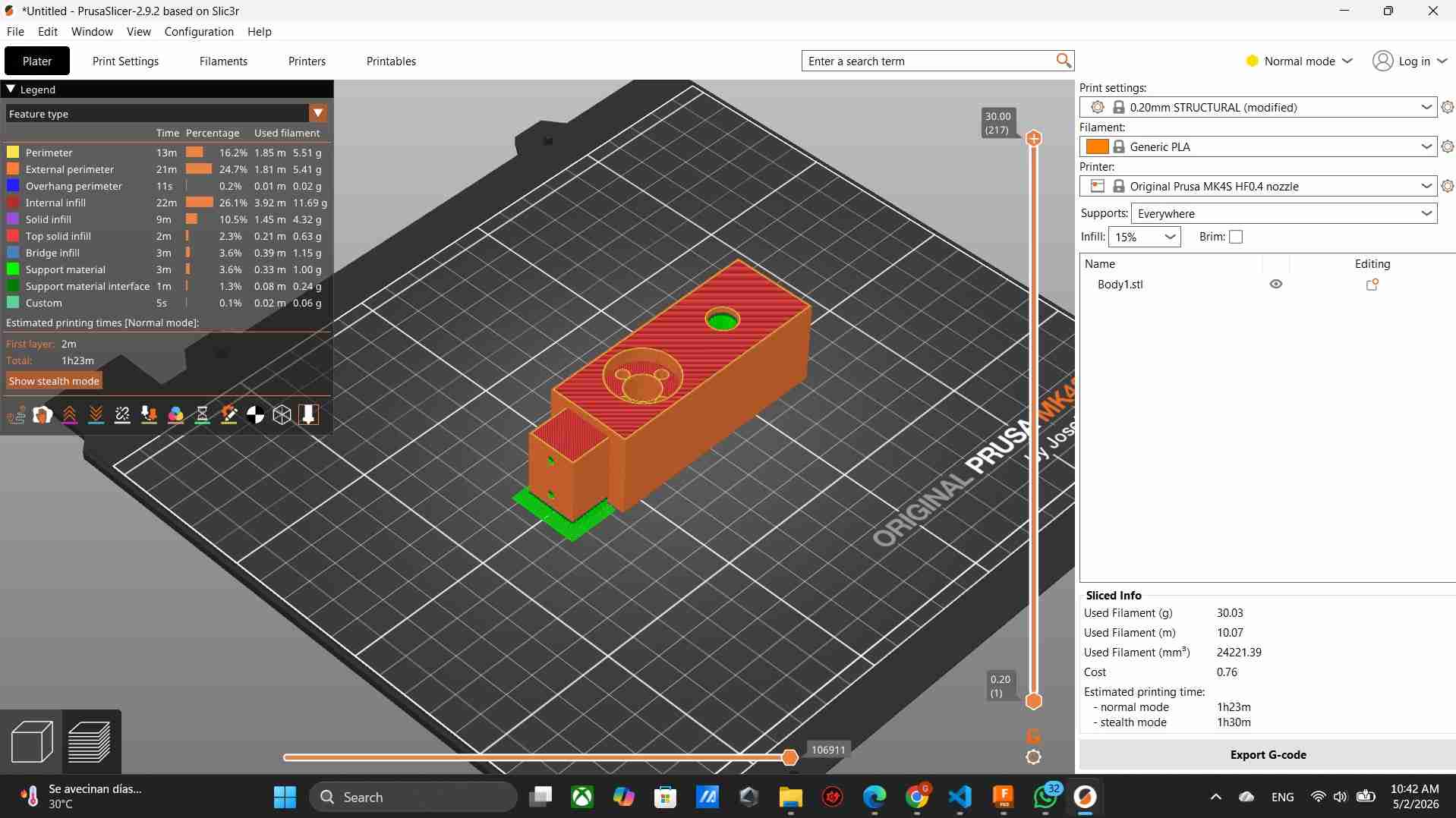The width and height of the screenshot is (1456, 818).
Task: Toggle Bridge infill row in legend
Action: [165, 253]
